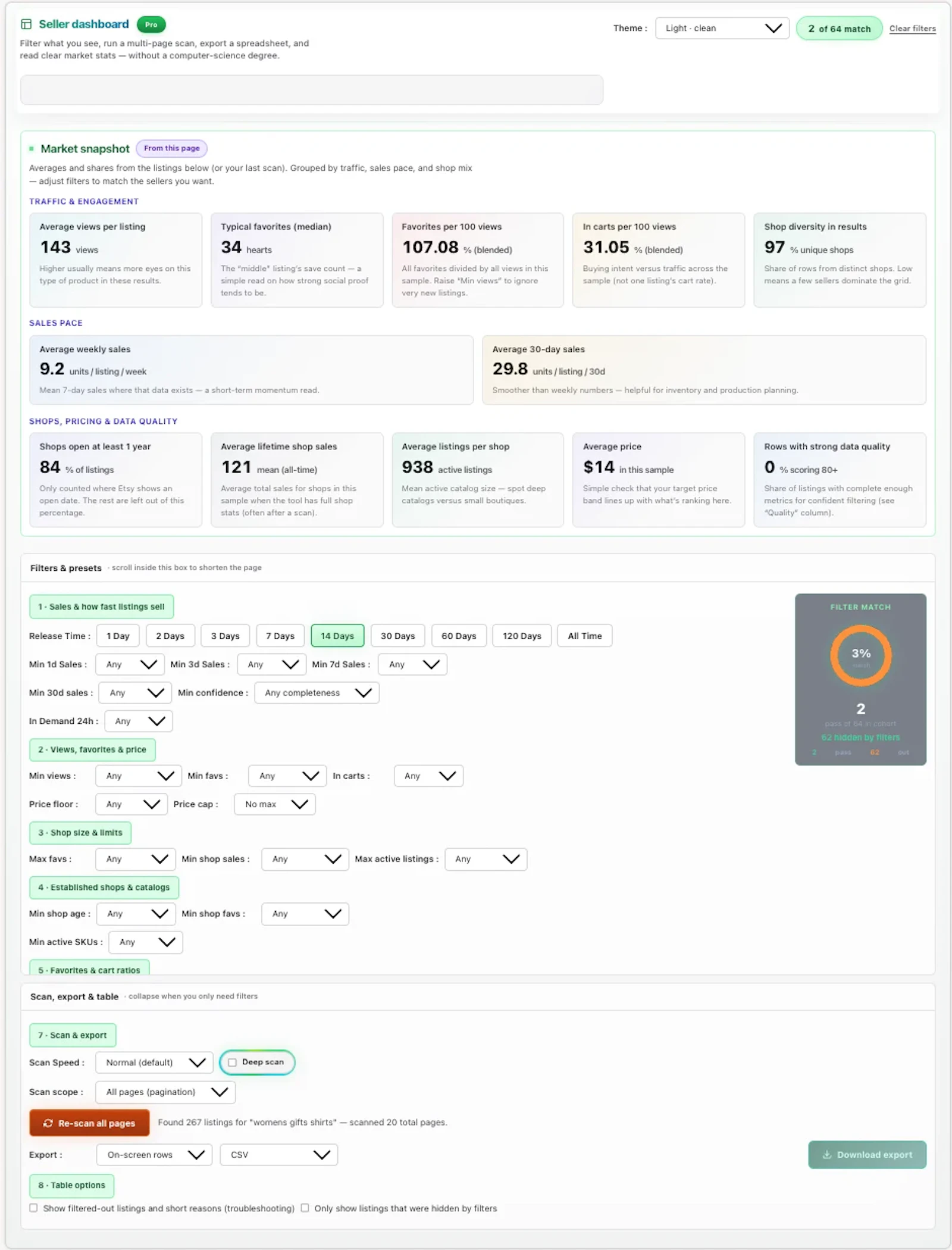Open Min shop favs dropdown
Viewport: 952px width, 1250px height.
click(305, 914)
